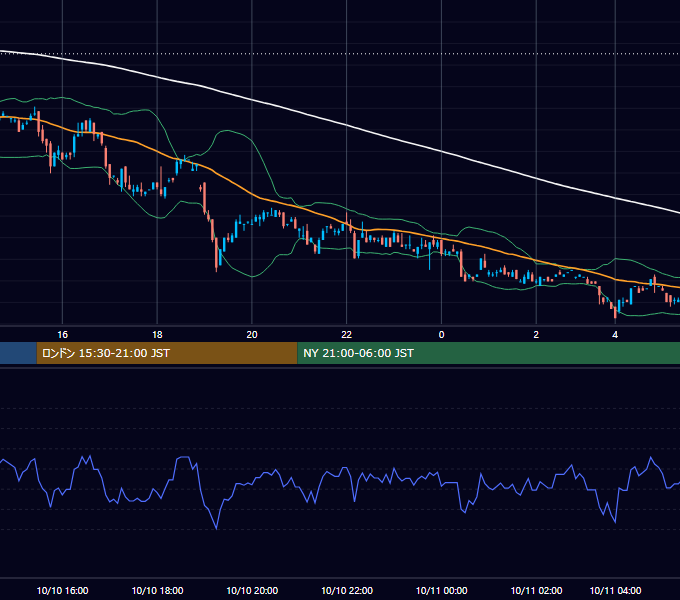Click the blue session bar before ロンドン
Image resolution: width=680 pixels, height=600 pixels.
tap(18, 353)
